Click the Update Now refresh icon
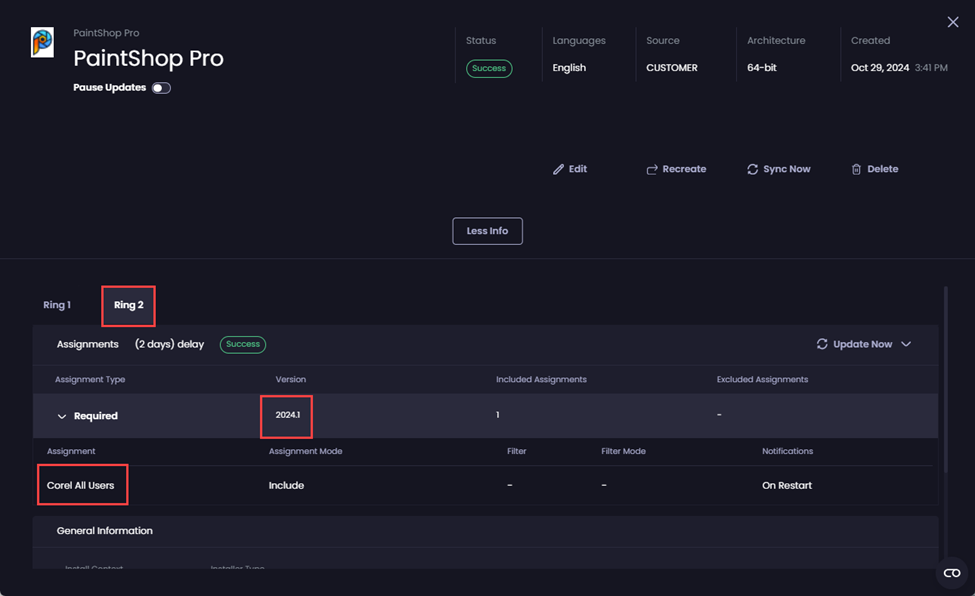Viewport: 975px width, 596px height. (822, 344)
